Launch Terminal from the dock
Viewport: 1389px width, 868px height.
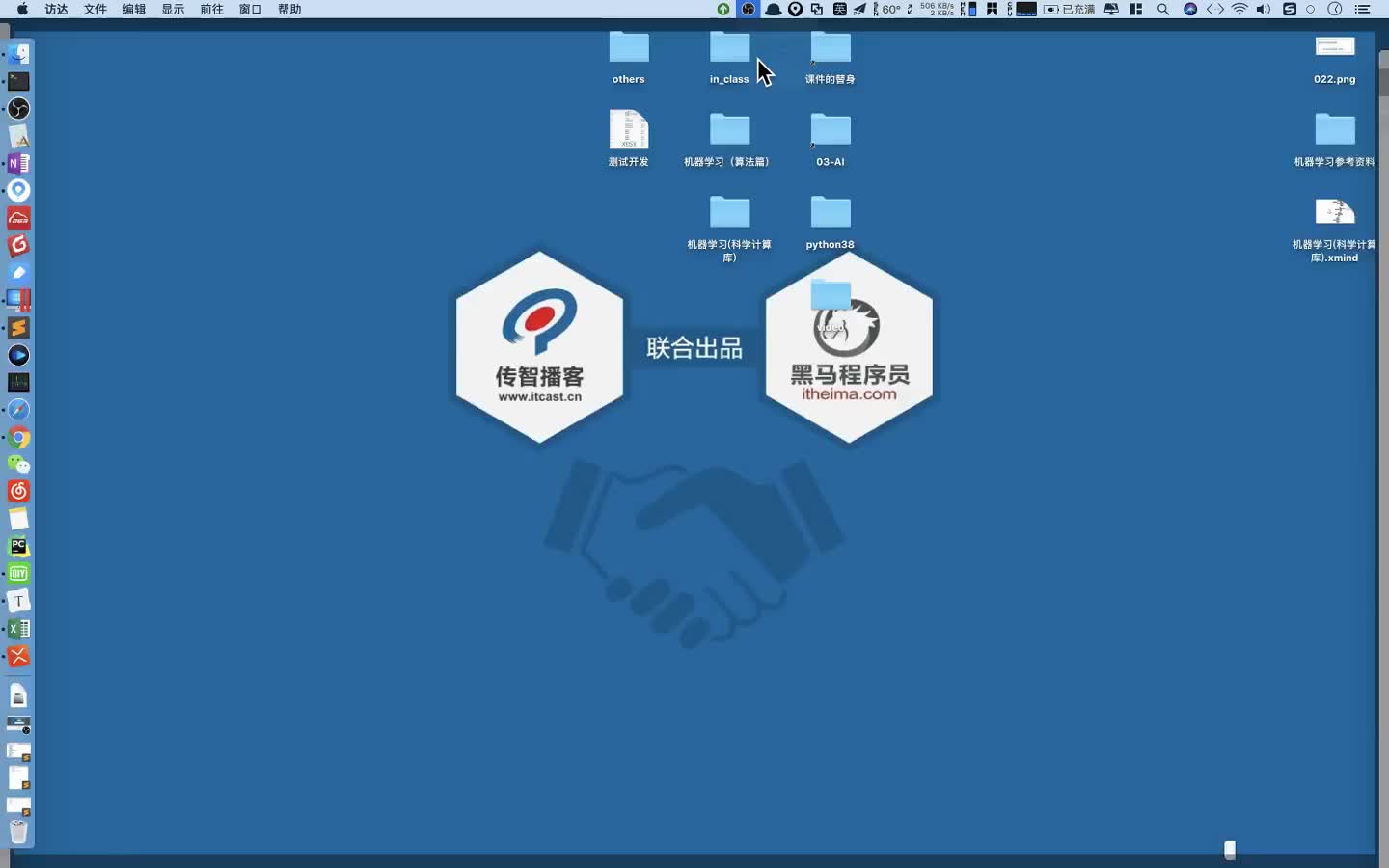[x=18, y=81]
